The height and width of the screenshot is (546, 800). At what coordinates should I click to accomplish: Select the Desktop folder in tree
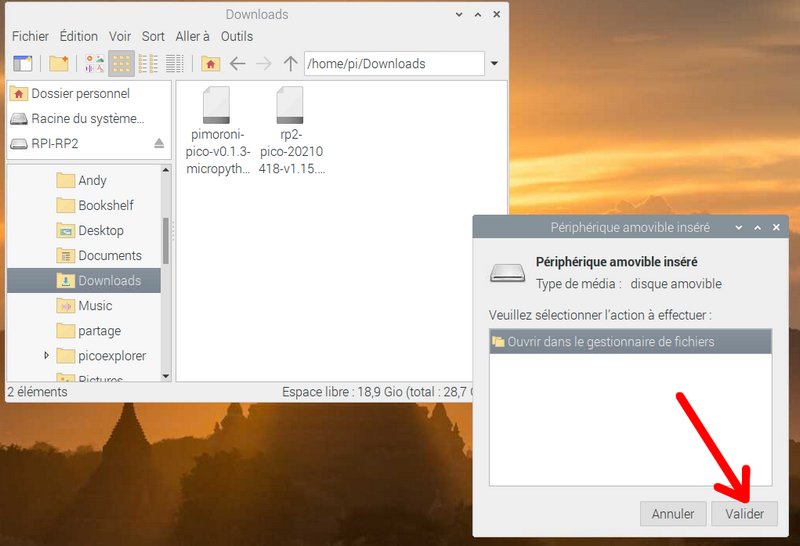84,230
